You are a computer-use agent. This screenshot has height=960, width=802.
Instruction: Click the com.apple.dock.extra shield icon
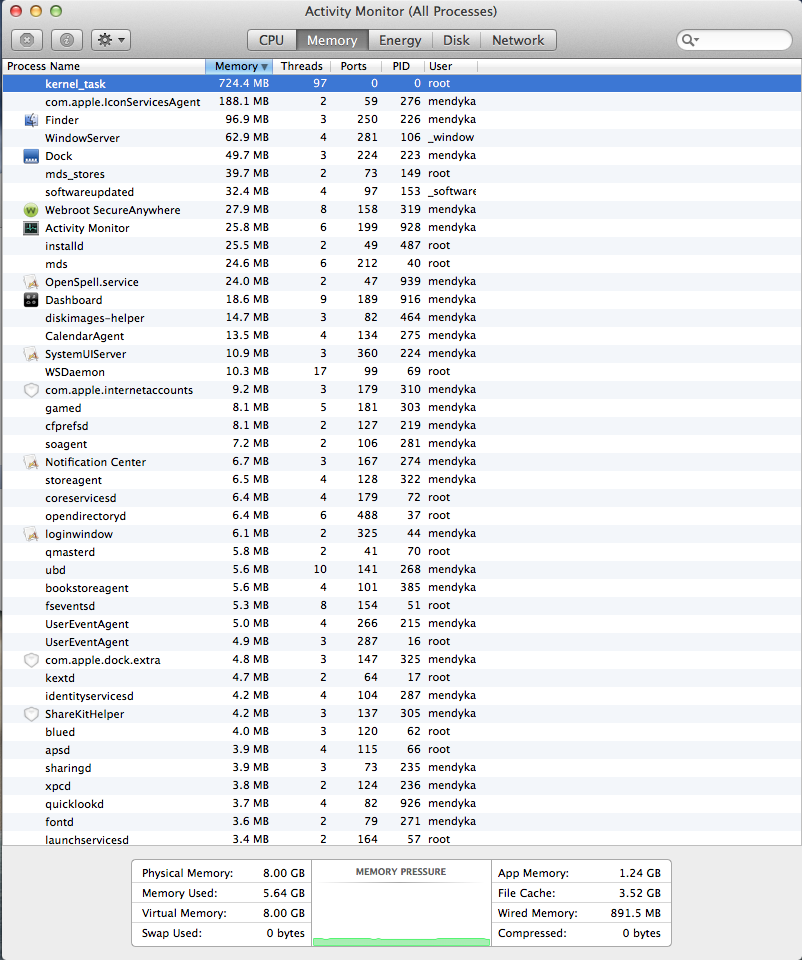pos(31,660)
